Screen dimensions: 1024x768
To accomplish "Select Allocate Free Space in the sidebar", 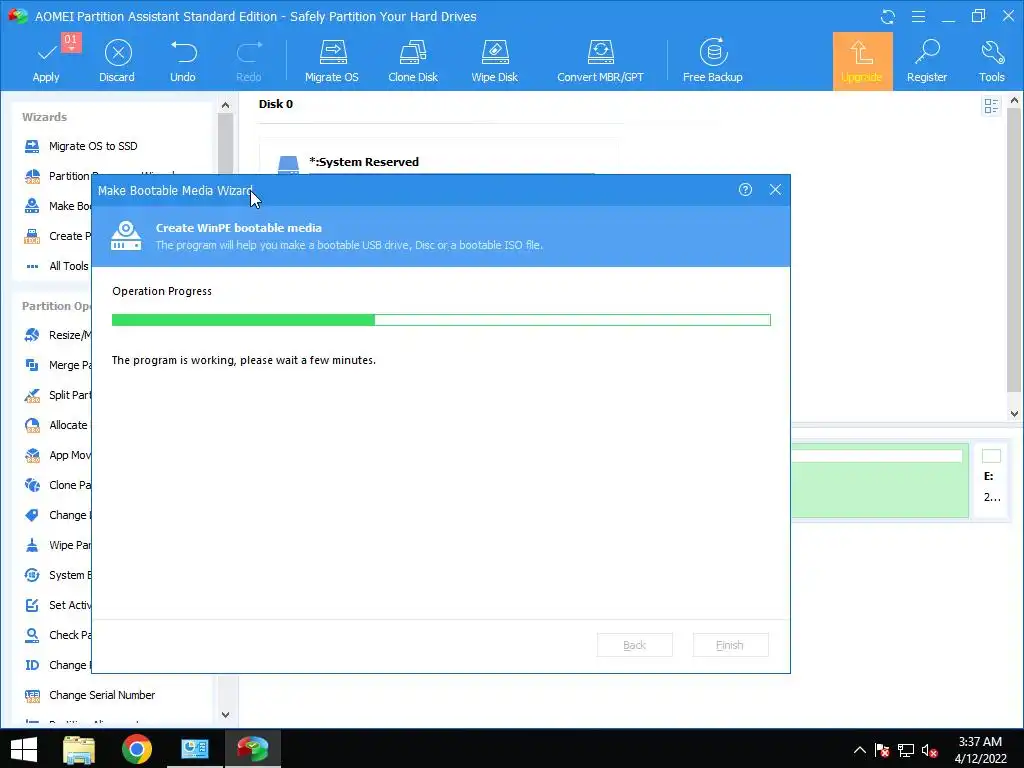I will [x=57, y=425].
